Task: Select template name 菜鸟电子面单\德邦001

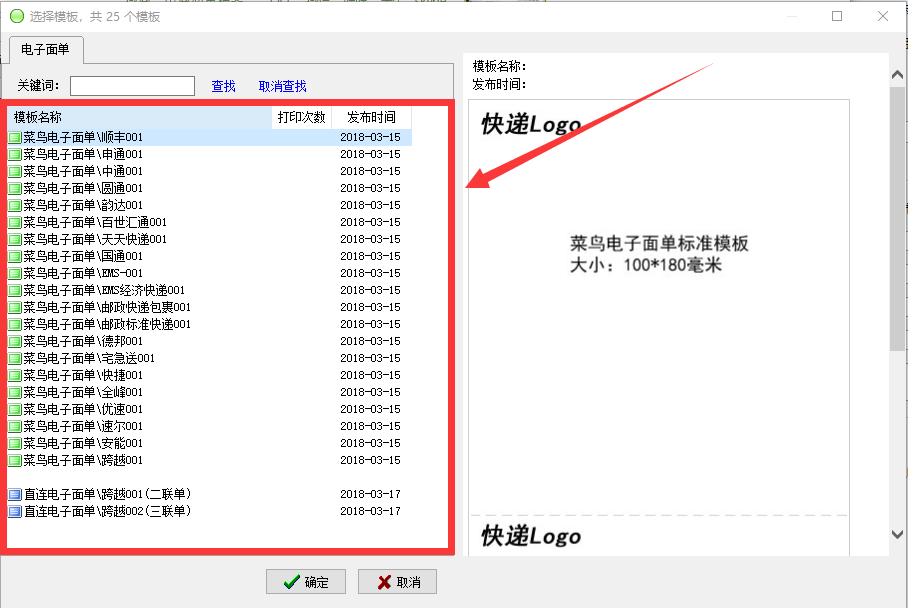Action: click(83, 341)
